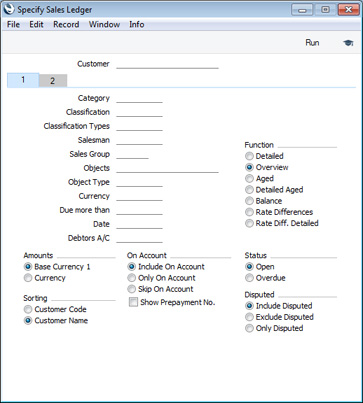Click the Due more than field
Image resolution: width=363 pixels, height=403 pixels.
tap(139, 210)
